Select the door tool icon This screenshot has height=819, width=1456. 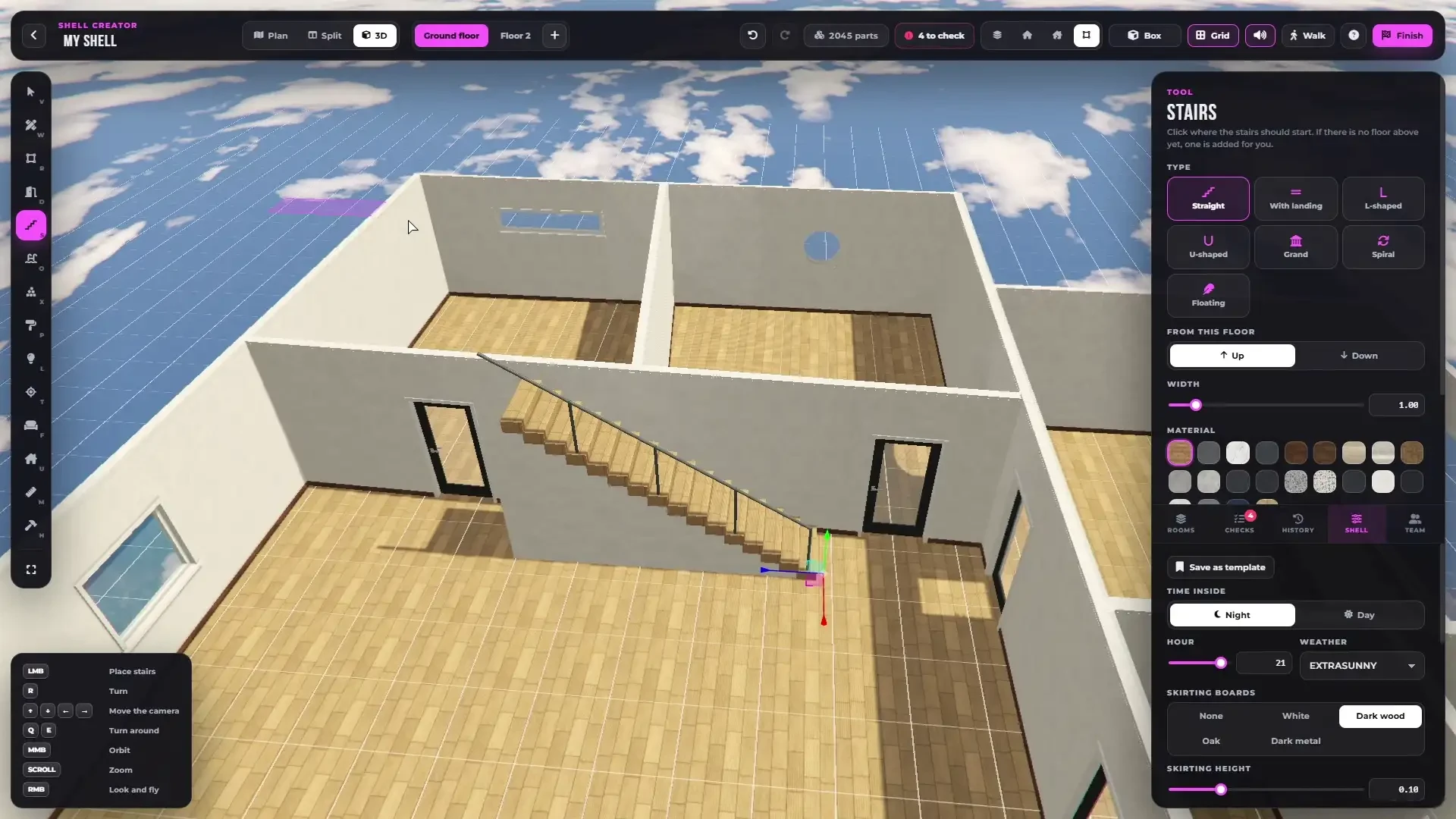31,192
